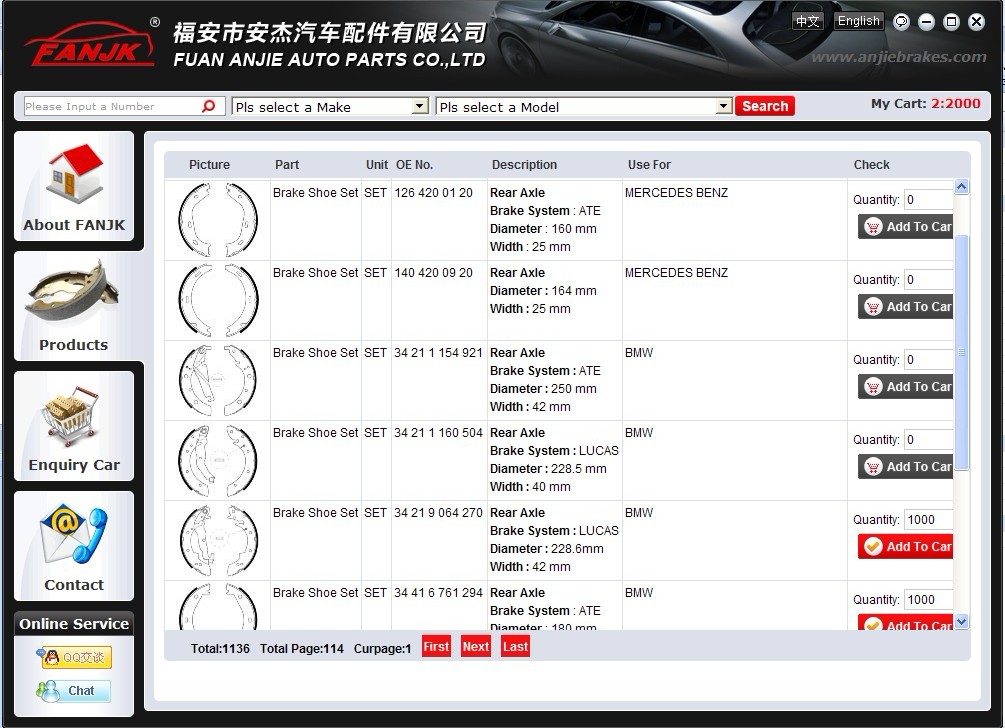Close the FANJK window
1005x728 pixels.
976,22
